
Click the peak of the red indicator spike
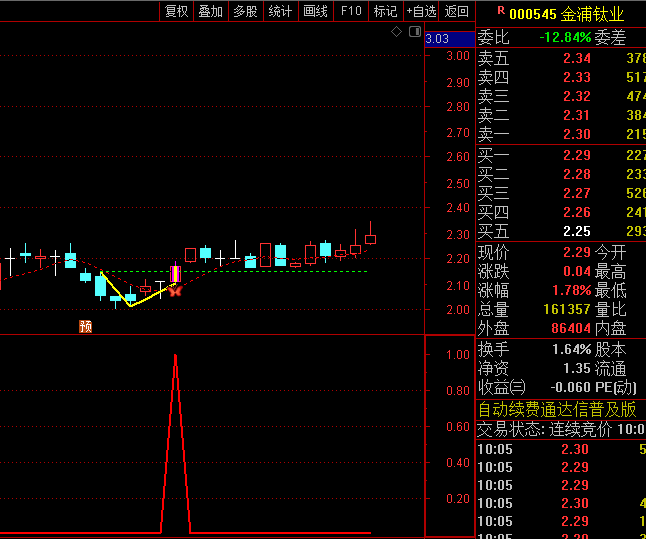point(176,354)
